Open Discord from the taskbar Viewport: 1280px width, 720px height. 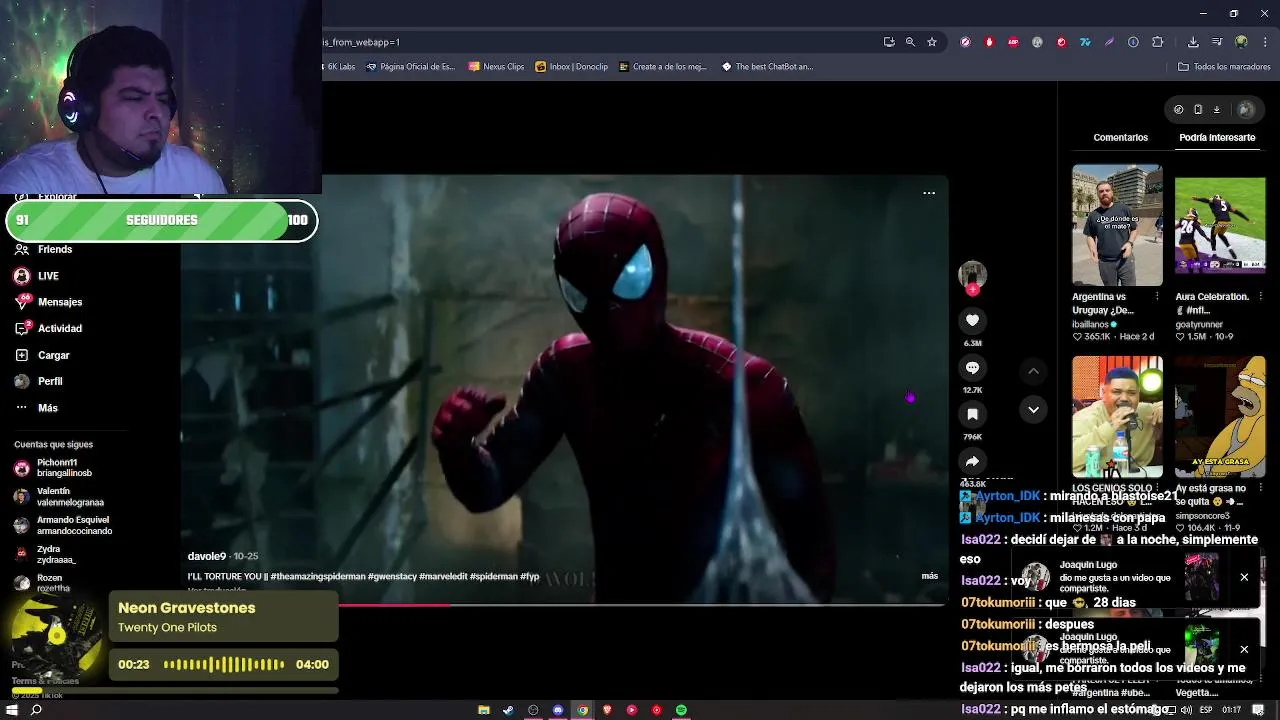click(x=558, y=710)
